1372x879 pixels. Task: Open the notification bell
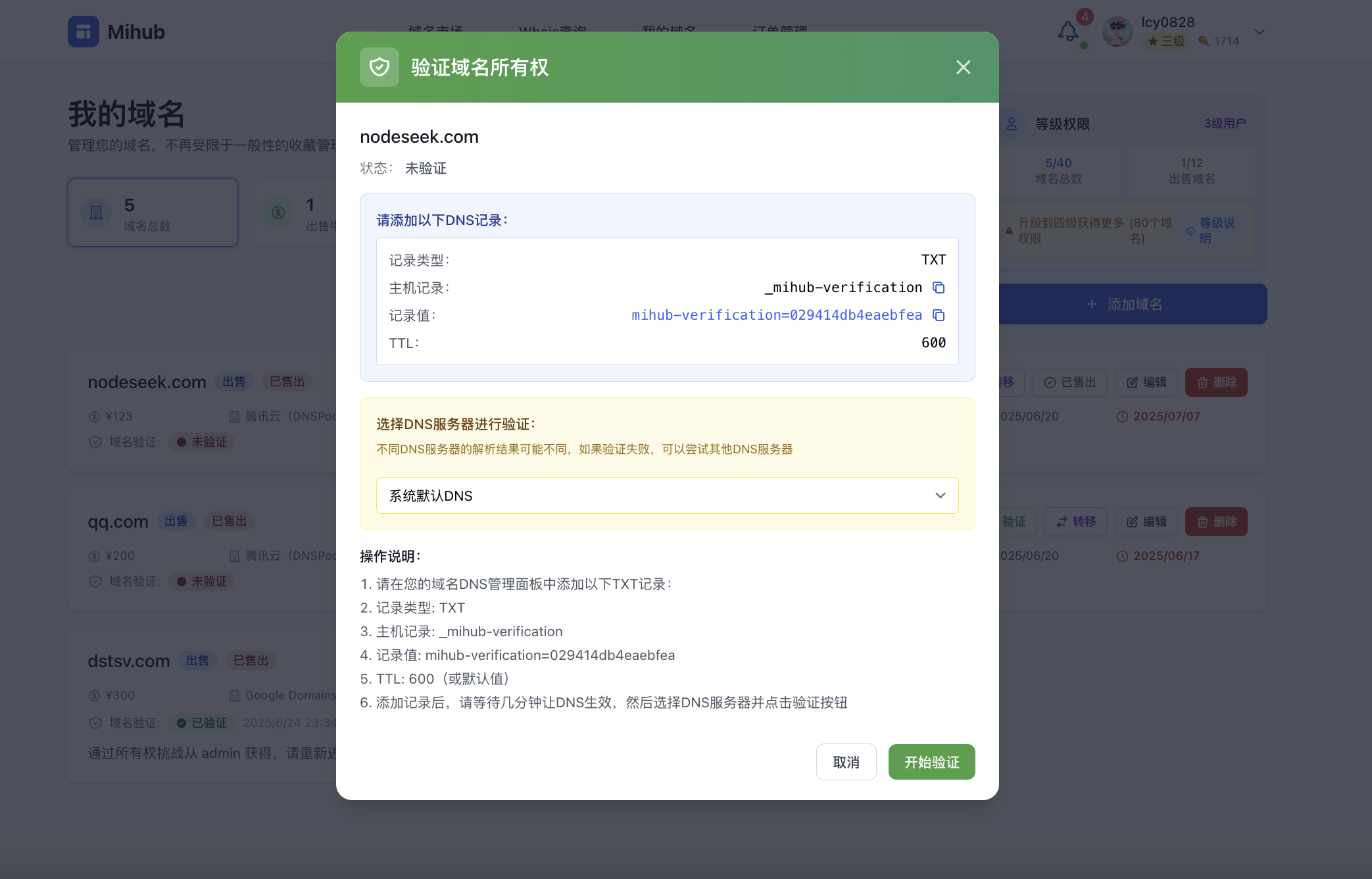[1068, 32]
